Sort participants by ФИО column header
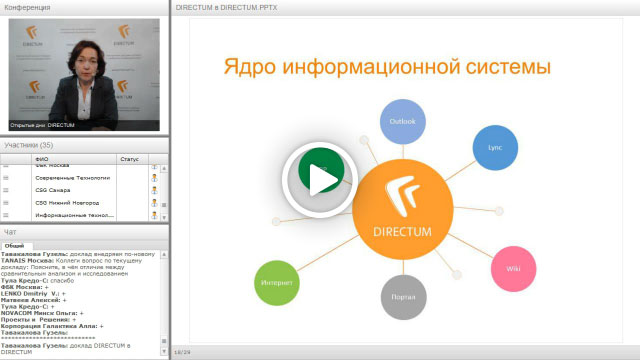This screenshot has width=640, height=360. point(74,159)
